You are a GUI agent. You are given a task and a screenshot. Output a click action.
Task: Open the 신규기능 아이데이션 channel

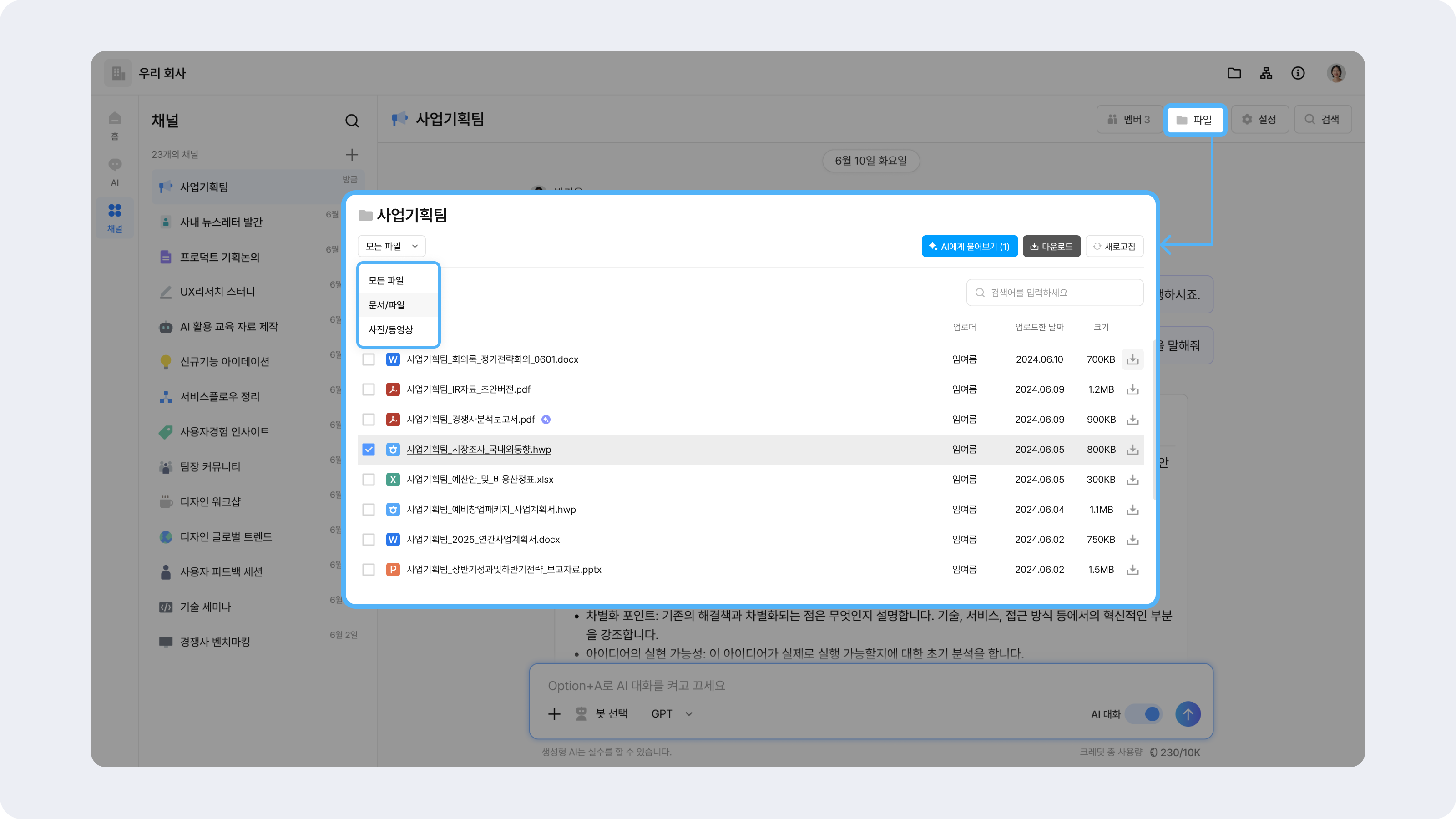click(x=258, y=362)
